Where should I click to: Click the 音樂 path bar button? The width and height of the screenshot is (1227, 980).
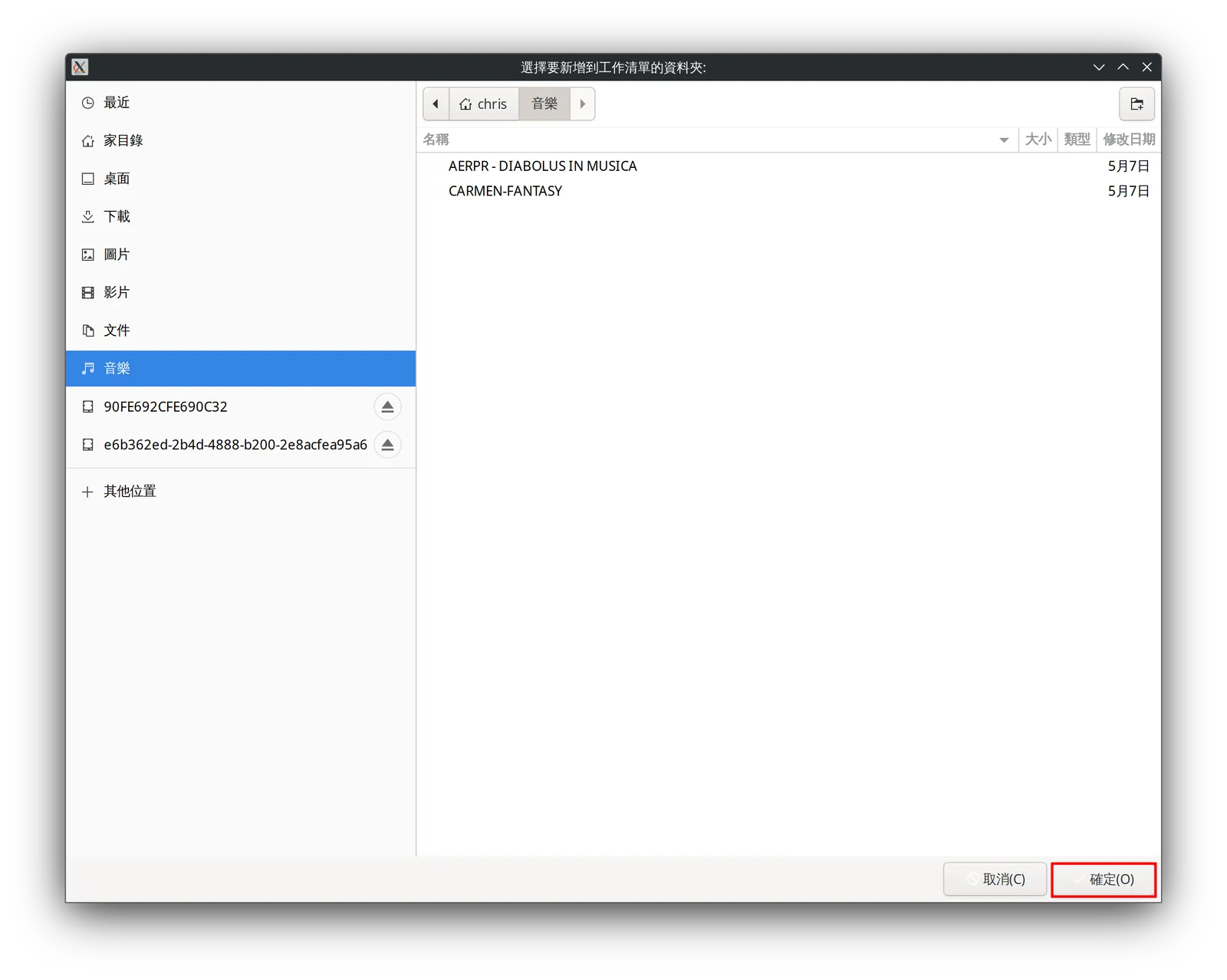pyautogui.click(x=544, y=104)
